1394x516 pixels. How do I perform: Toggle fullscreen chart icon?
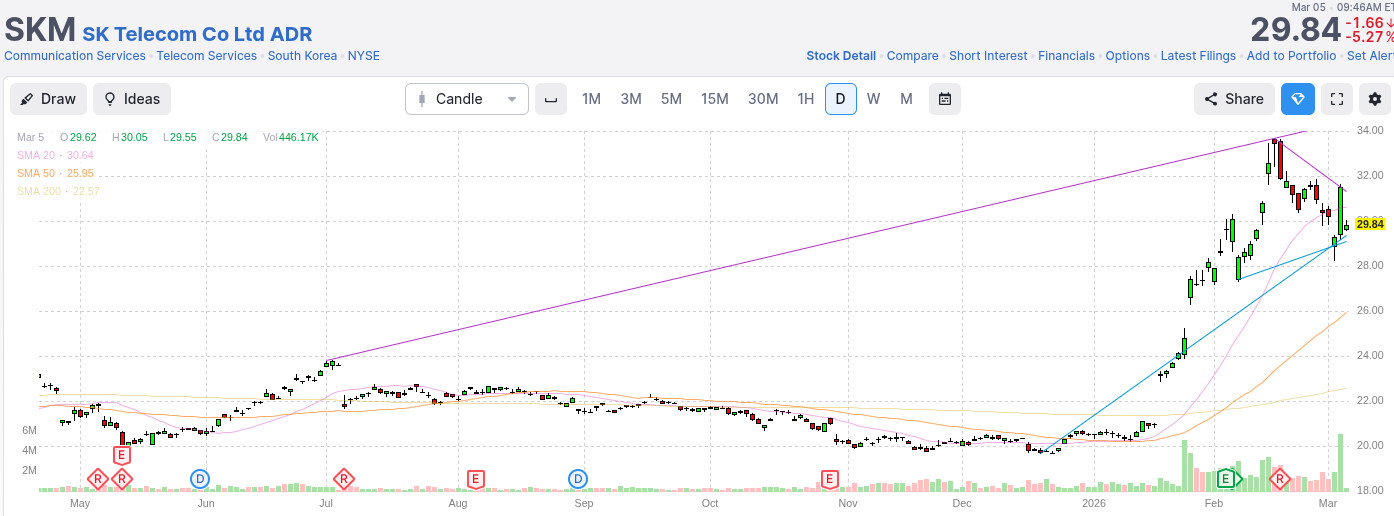[x=1337, y=99]
